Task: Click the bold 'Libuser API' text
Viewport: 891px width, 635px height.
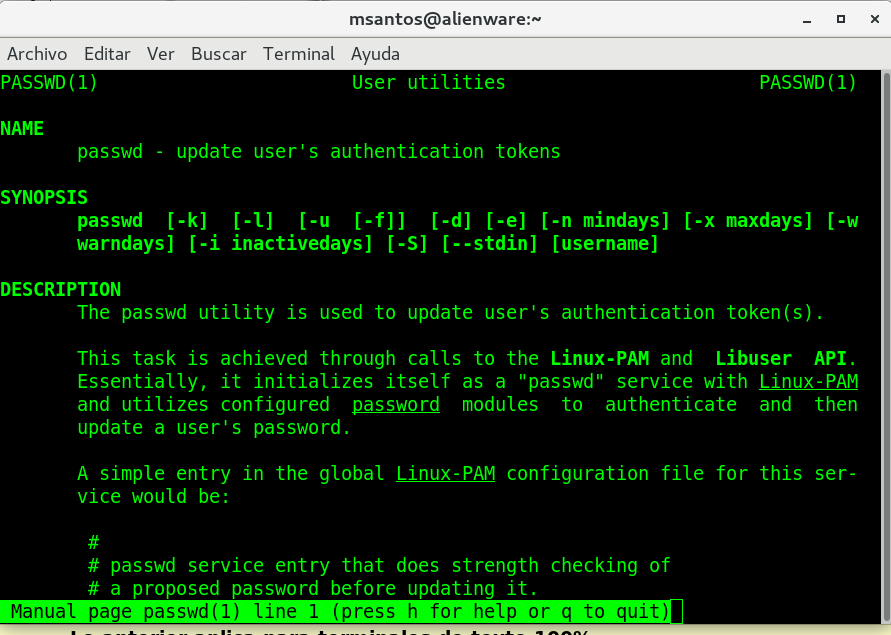Action: click(786, 359)
